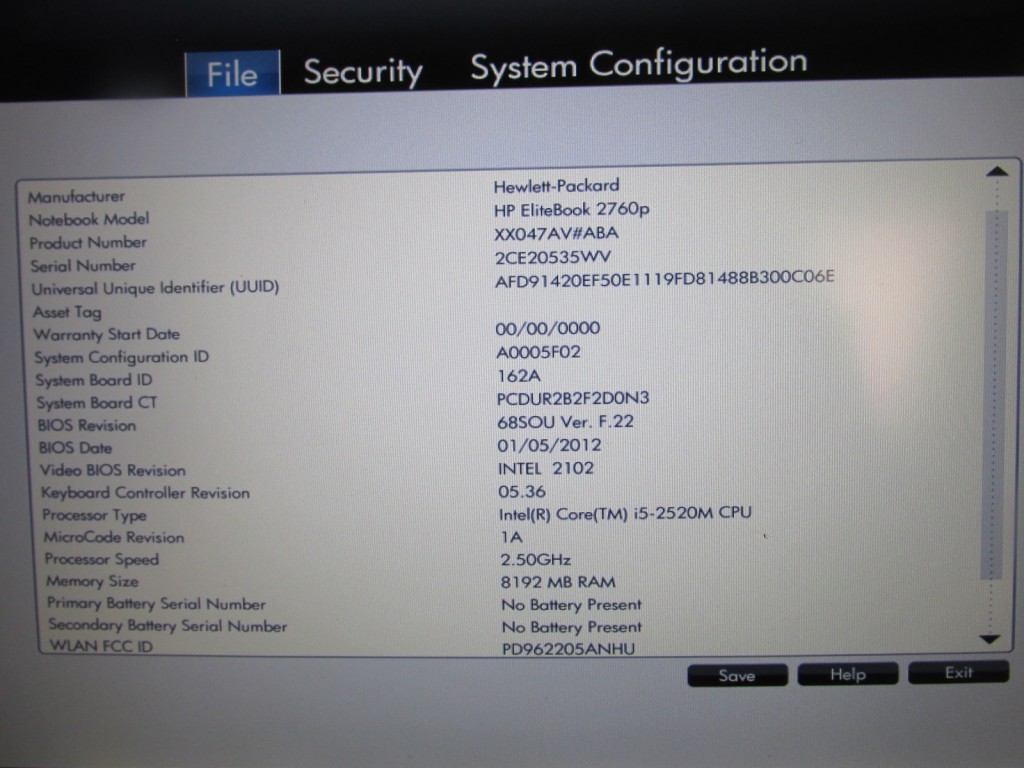Click the Primary Battery Serial Number label
The height and width of the screenshot is (768, 1024).
[x=156, y=604]
